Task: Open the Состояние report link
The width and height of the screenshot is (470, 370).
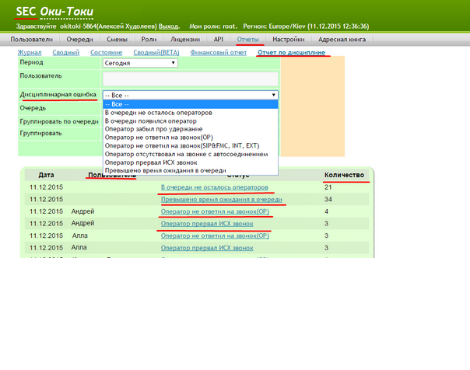Action: pyautogui.click(x=106, y=52)
